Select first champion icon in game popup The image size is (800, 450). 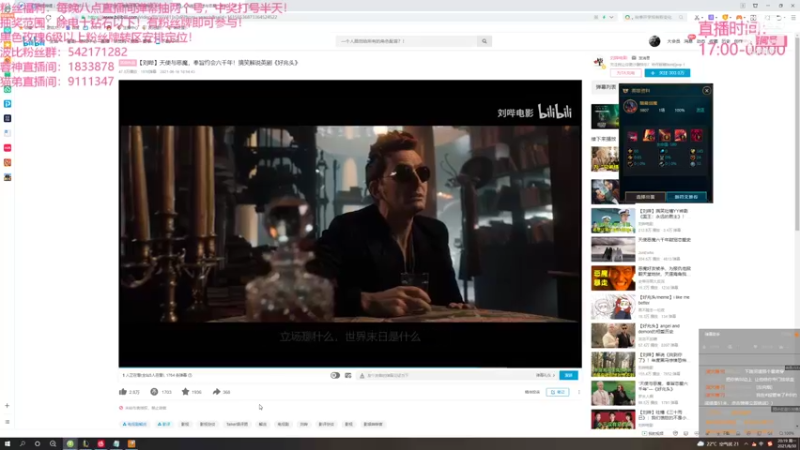tap(633, 136)
